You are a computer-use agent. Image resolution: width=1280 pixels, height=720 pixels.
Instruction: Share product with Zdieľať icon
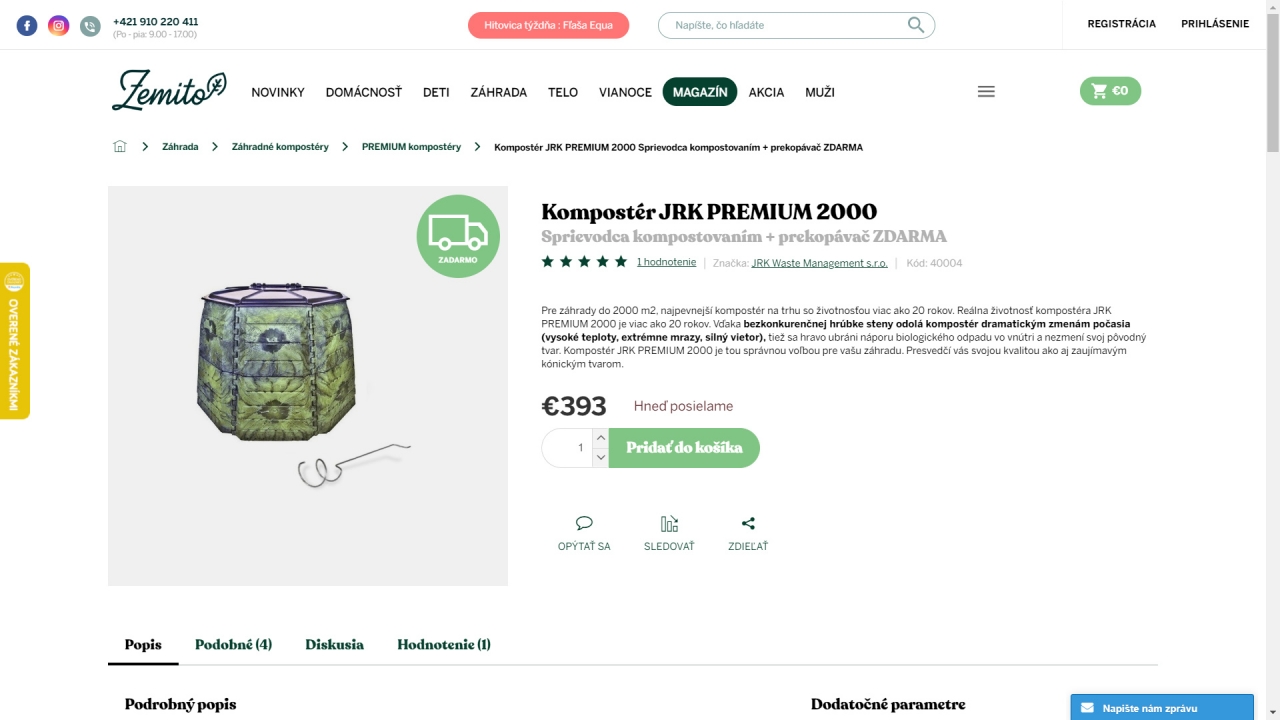748,523
